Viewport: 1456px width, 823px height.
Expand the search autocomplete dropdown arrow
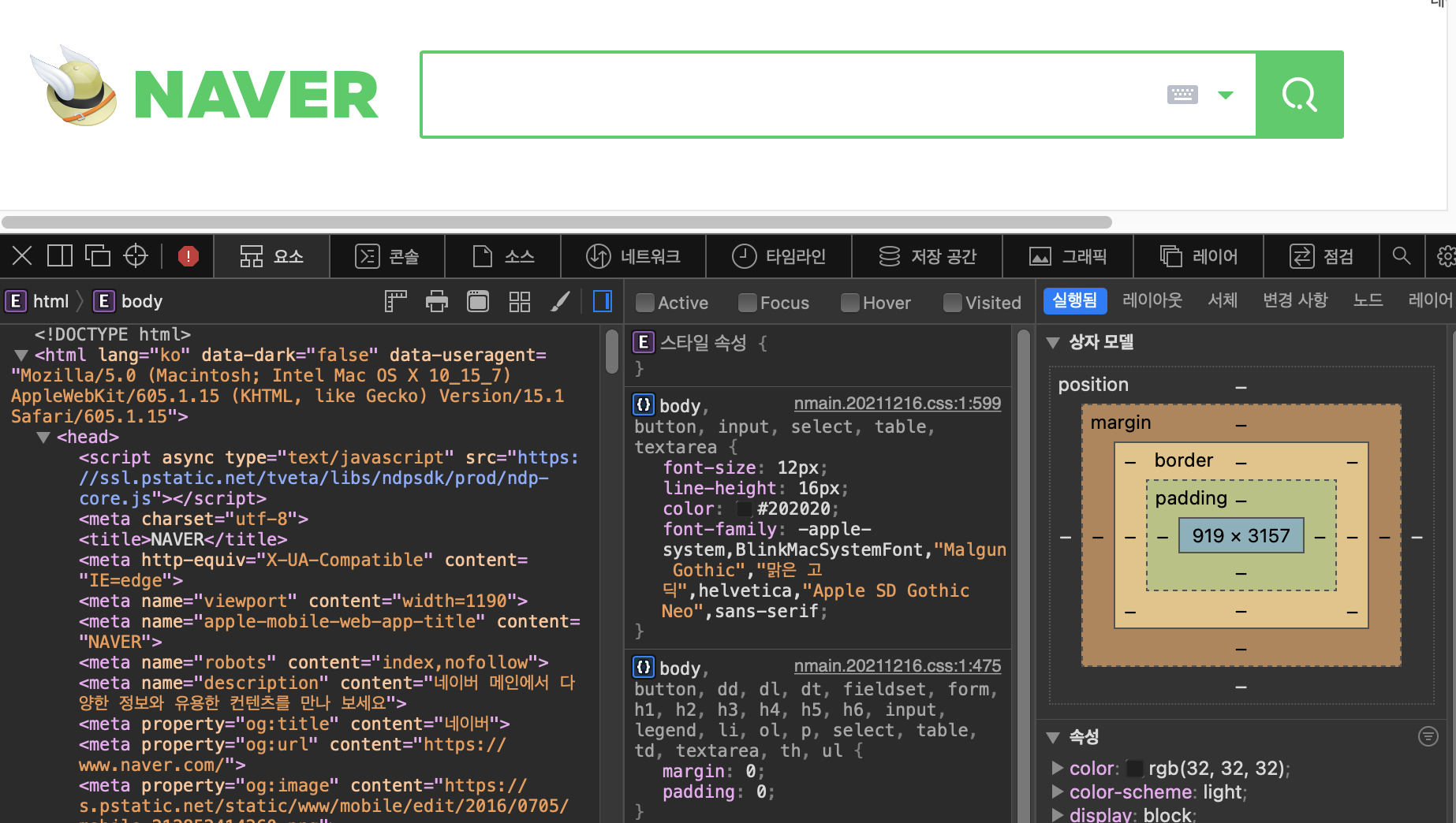[1226, 95]
